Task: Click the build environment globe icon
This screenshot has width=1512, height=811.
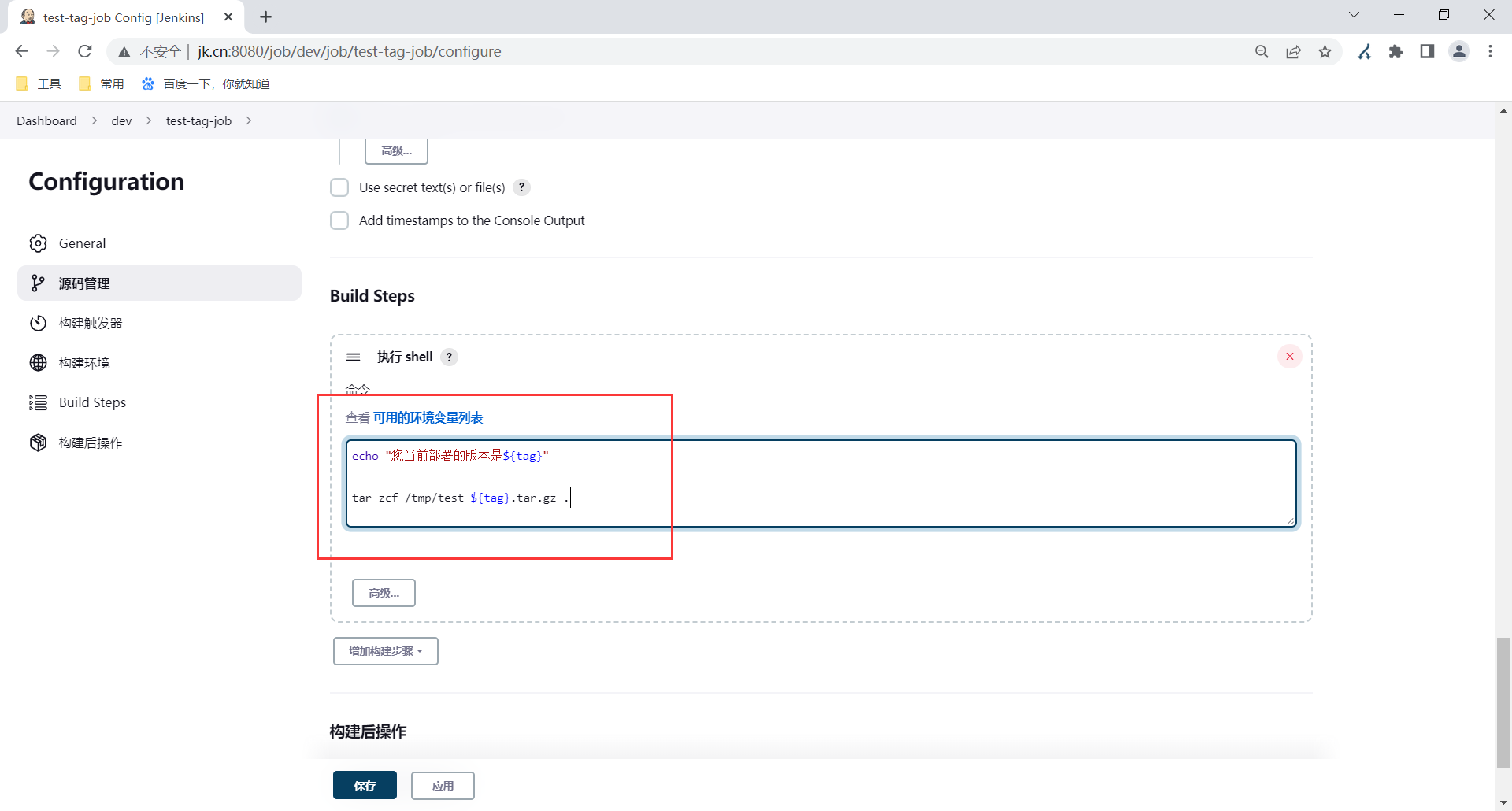Action: [x=38, y=362]
